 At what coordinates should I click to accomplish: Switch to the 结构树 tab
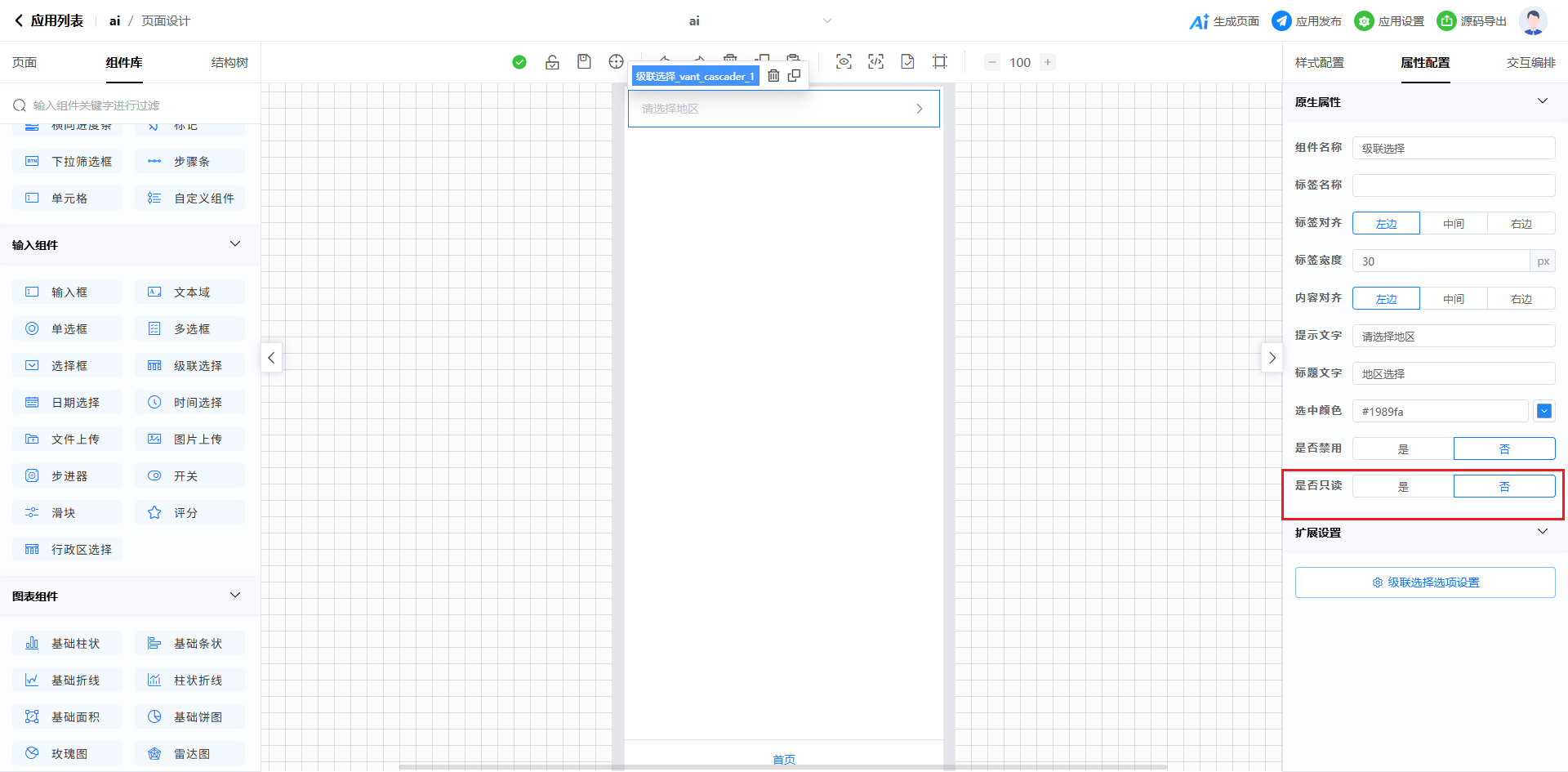pyautogui.click(x=229, y=63)
